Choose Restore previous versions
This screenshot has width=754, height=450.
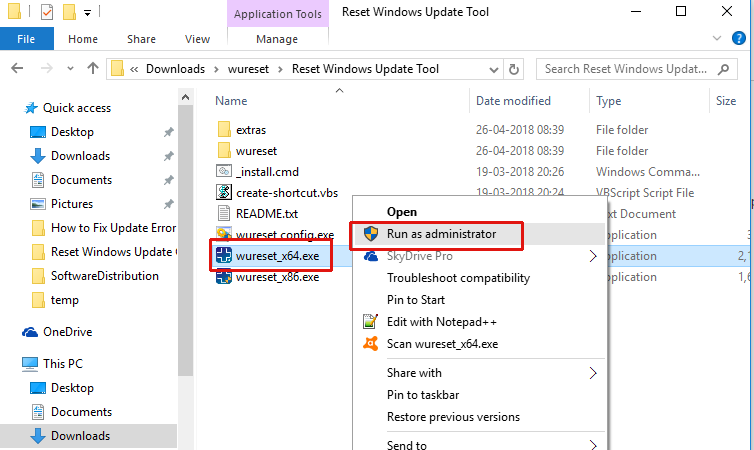(x=453, y=417)
